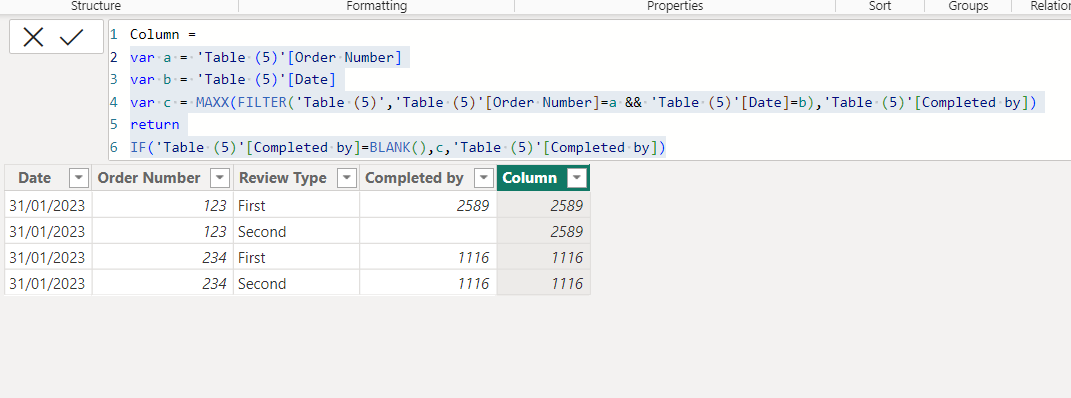The width and height of the screenshot is (1071, 398).
Task: Select the empty Completed by cell for order 123
Action: point(428,231)
